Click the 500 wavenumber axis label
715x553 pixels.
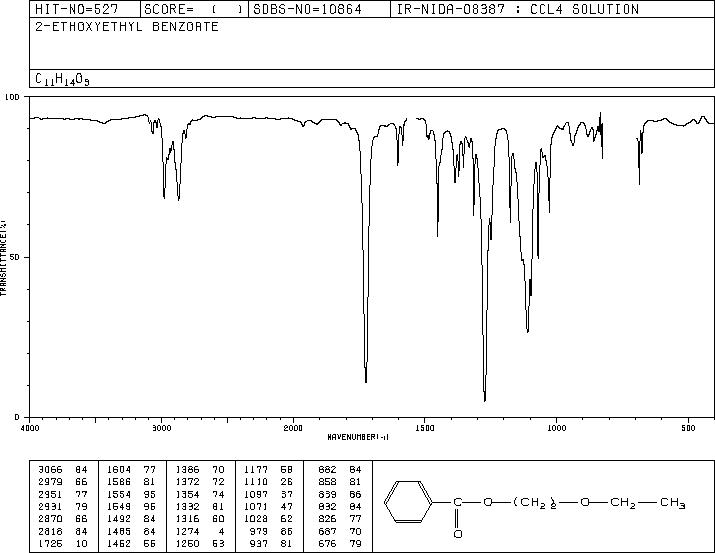(x=688, y=428)
